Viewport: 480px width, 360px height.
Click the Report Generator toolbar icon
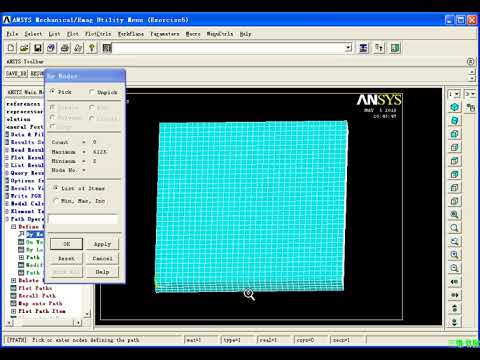pyautogui.click(x=78, y=48)
